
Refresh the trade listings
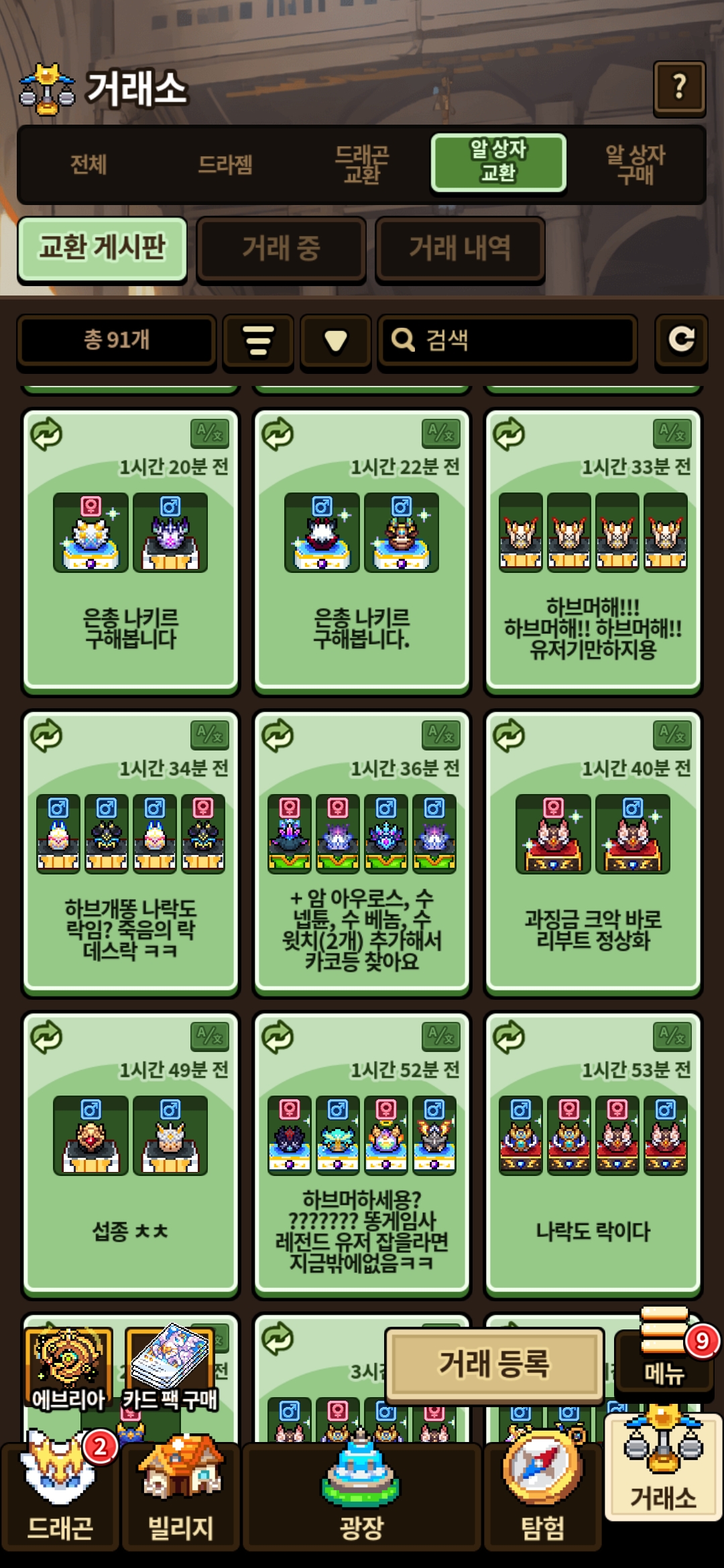(x=681, y=340)
